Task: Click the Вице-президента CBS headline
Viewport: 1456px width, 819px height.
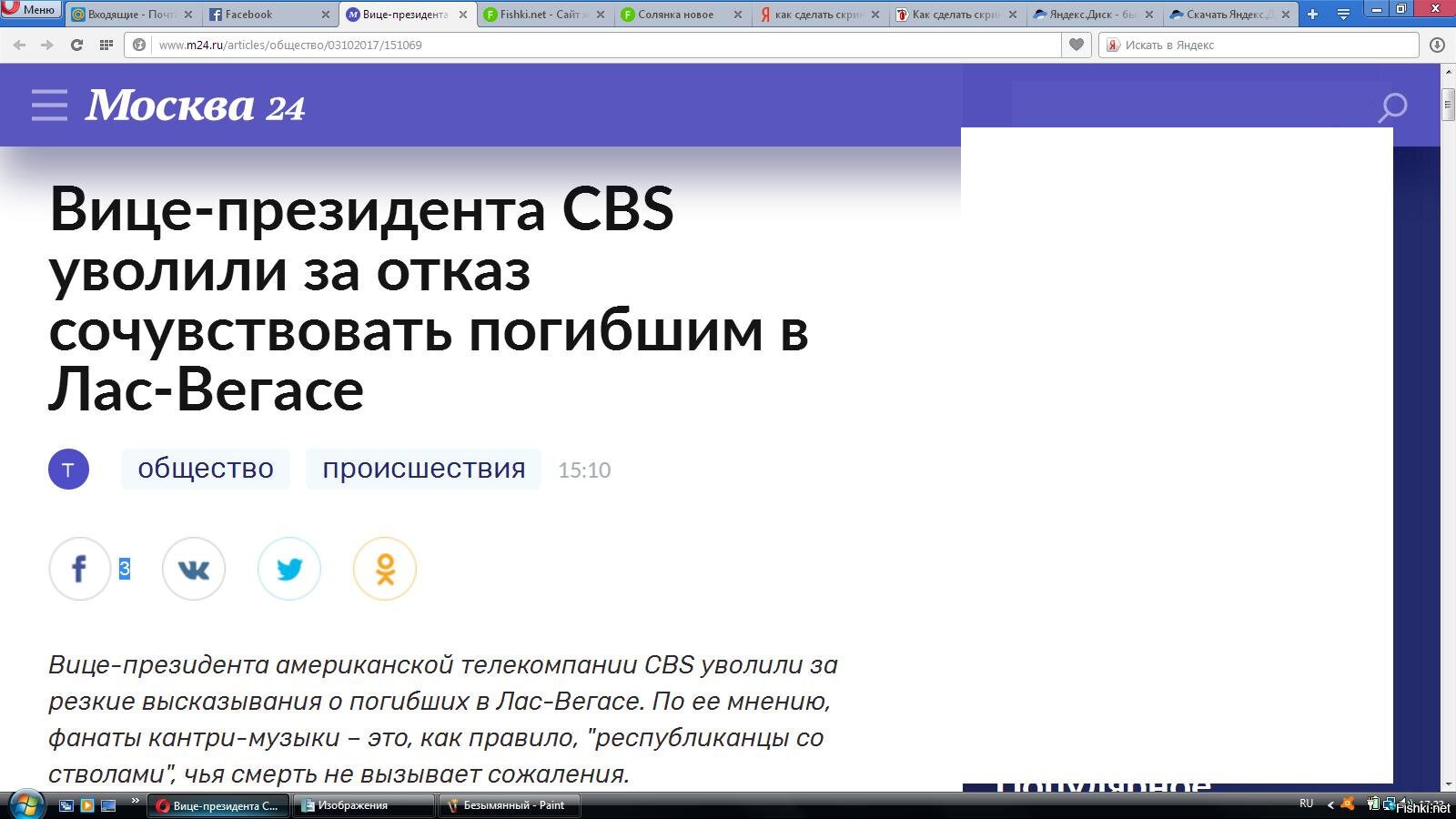Action: [x=429, y=298]
